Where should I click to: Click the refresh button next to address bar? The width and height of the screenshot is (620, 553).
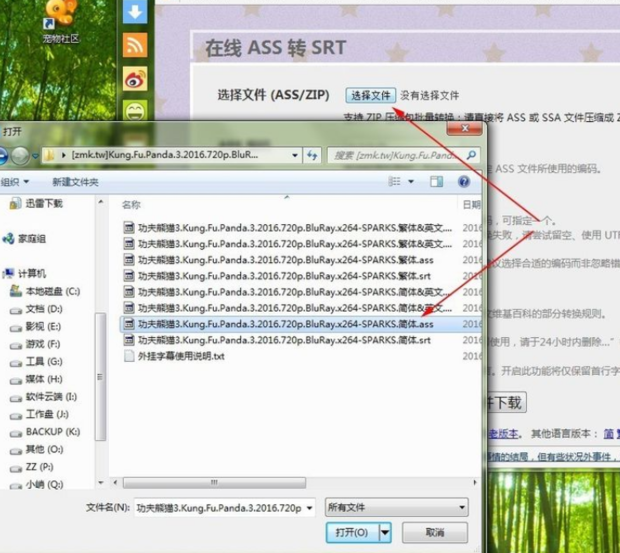point(312,155)
